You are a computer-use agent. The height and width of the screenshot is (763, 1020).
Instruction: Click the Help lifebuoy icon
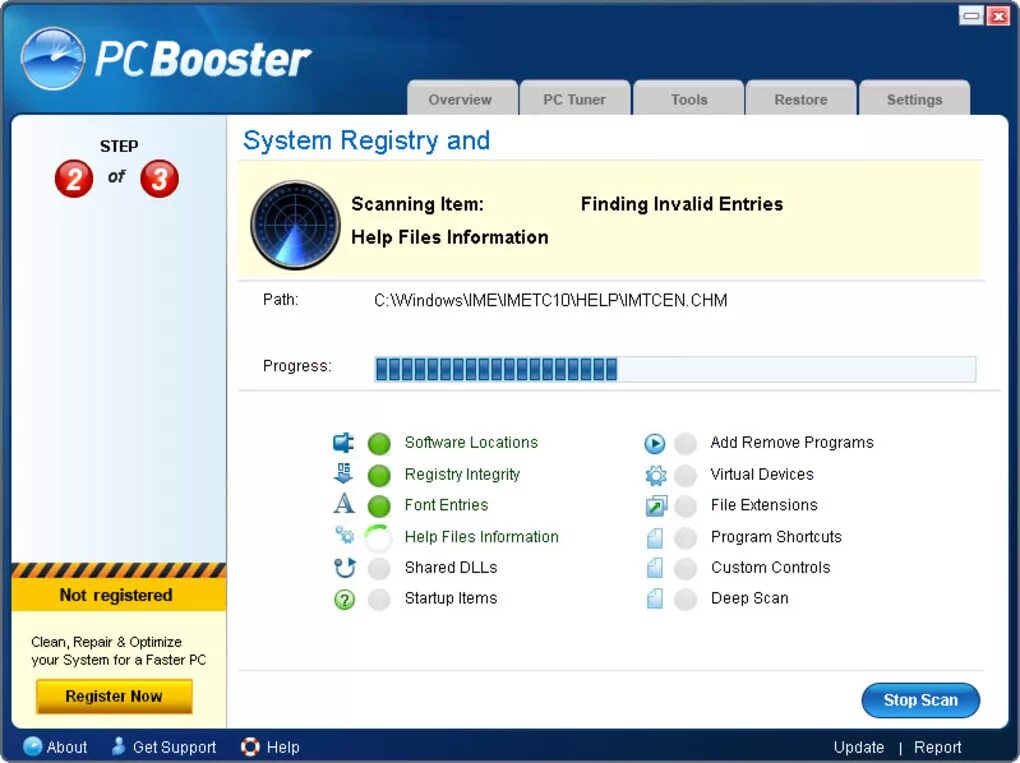click(x=250, y=747)
